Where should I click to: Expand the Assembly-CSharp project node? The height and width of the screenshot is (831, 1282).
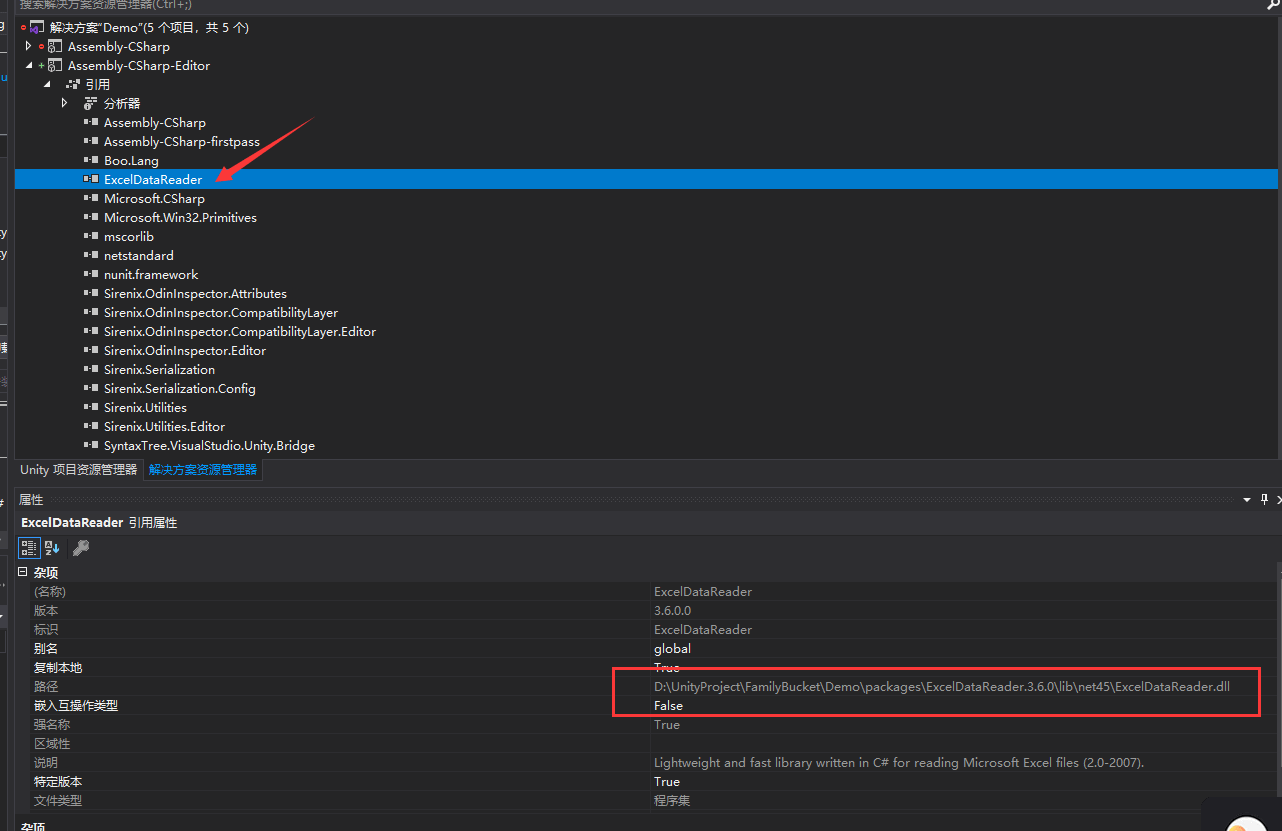coord(28,46)
